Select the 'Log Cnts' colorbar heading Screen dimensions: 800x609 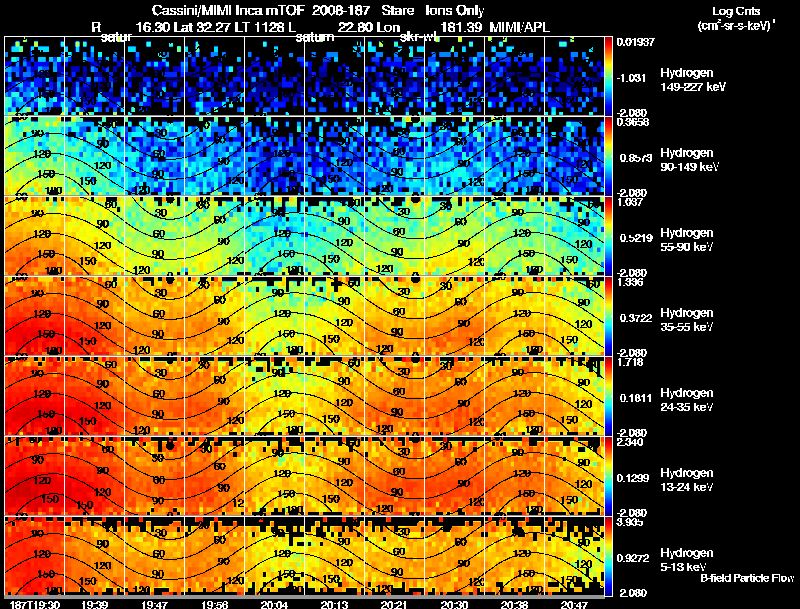(736, 11)
